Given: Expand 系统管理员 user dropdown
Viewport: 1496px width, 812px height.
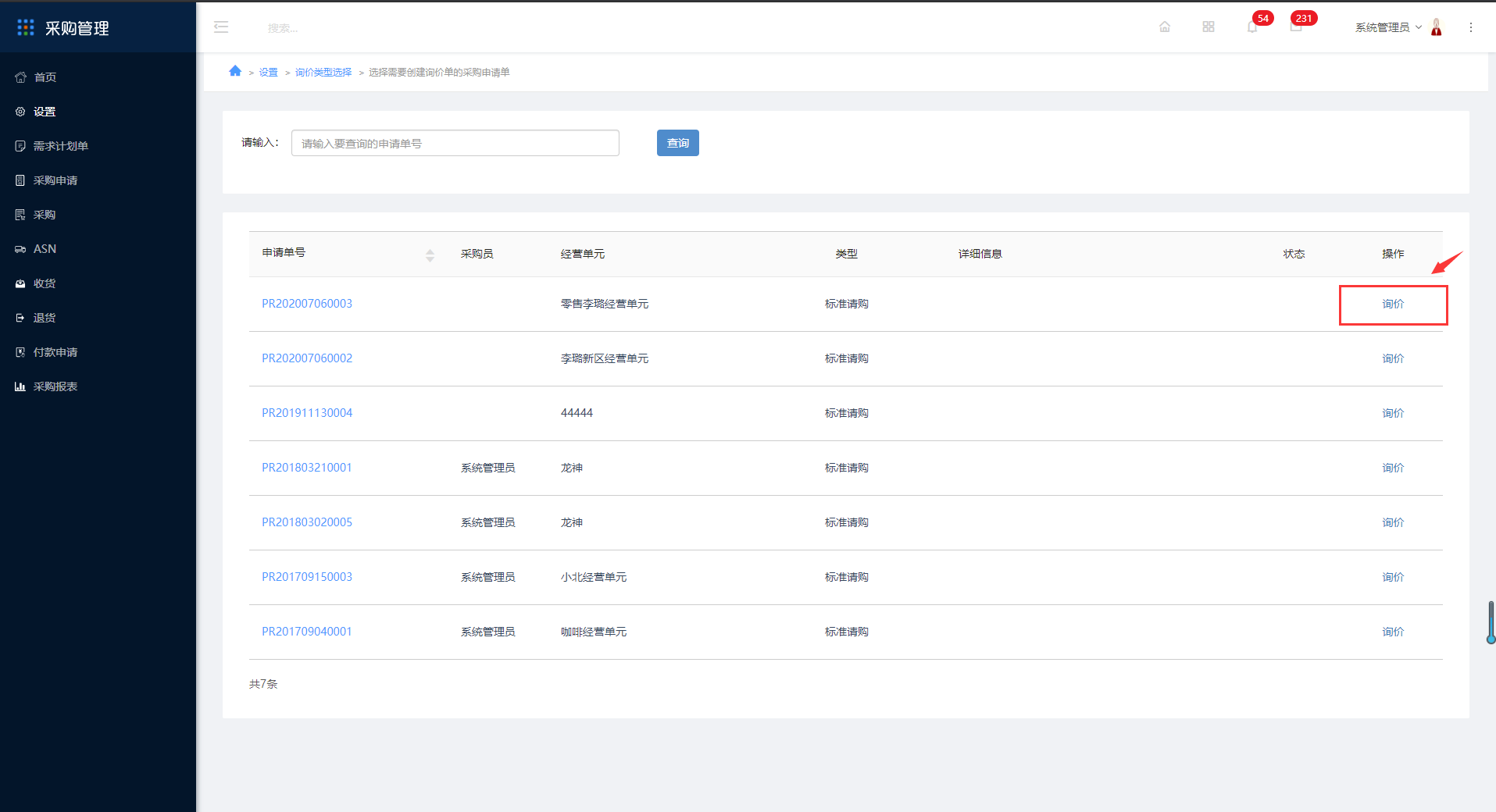Looking at the screenshot, I should coord(1388,27).
